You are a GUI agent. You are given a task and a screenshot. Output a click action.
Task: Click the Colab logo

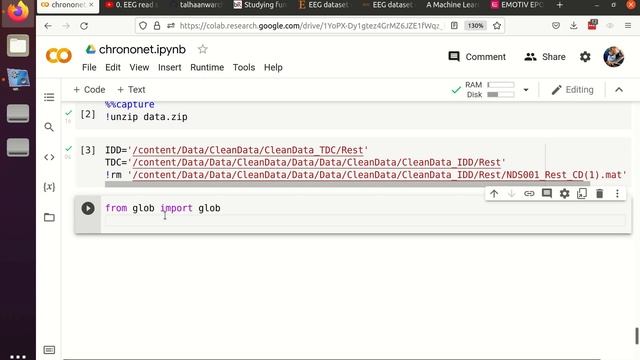click(x=59, y=56)
